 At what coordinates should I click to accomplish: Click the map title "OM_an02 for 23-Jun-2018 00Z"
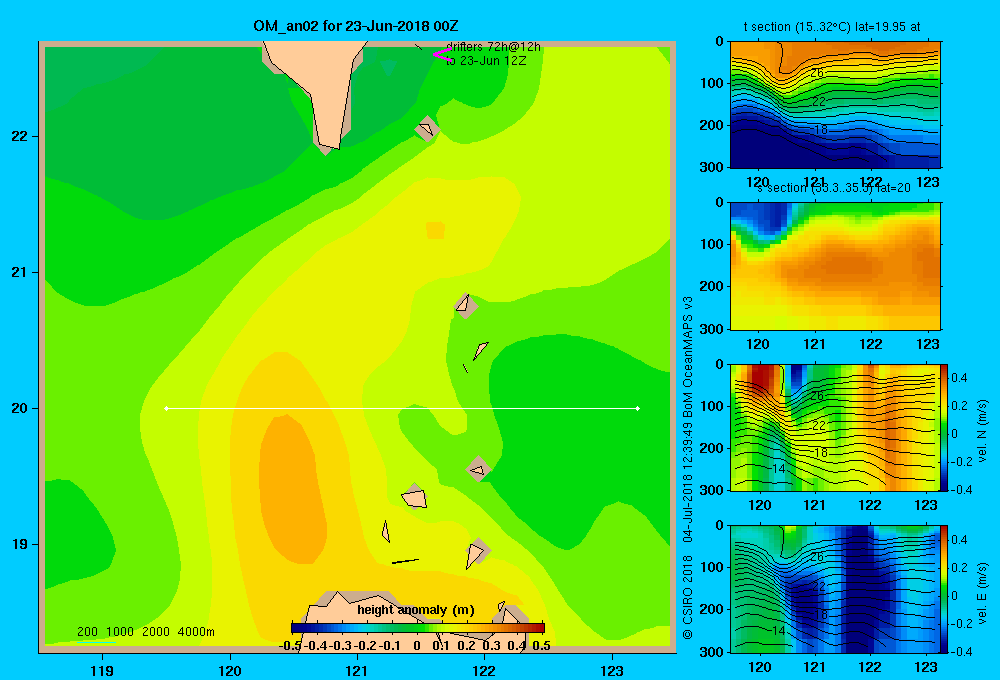coord(356,26)
